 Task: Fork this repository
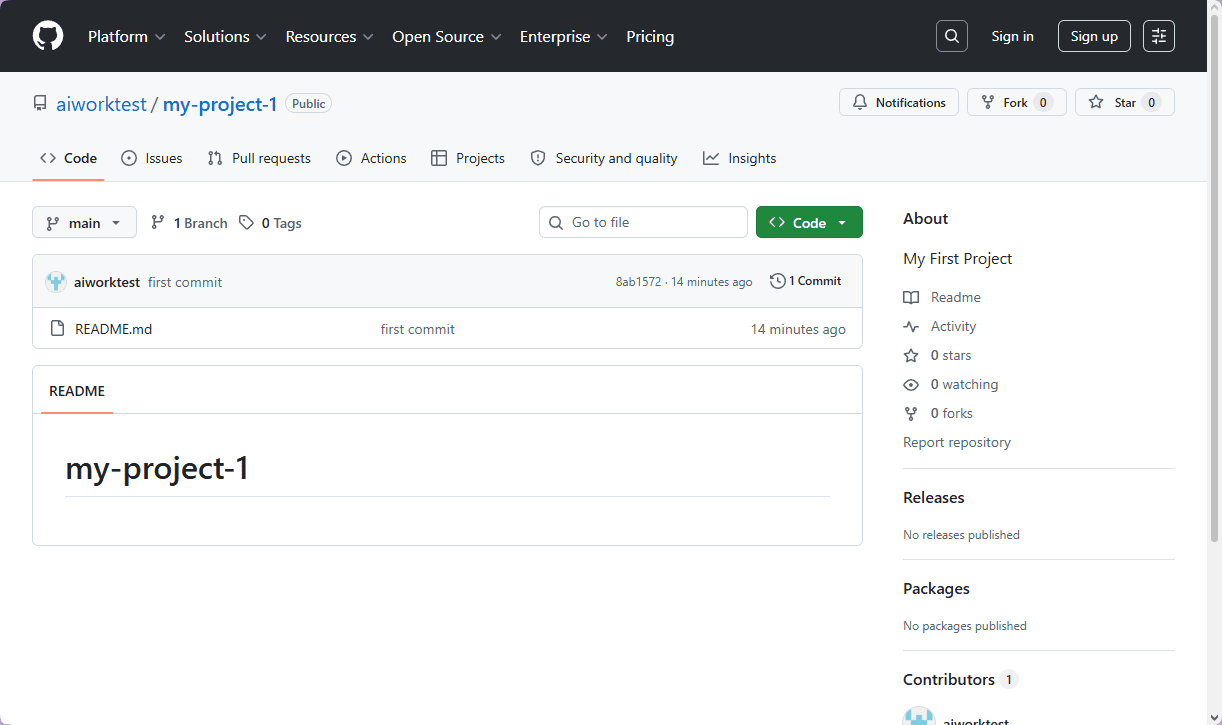[x=1017, y=102]
